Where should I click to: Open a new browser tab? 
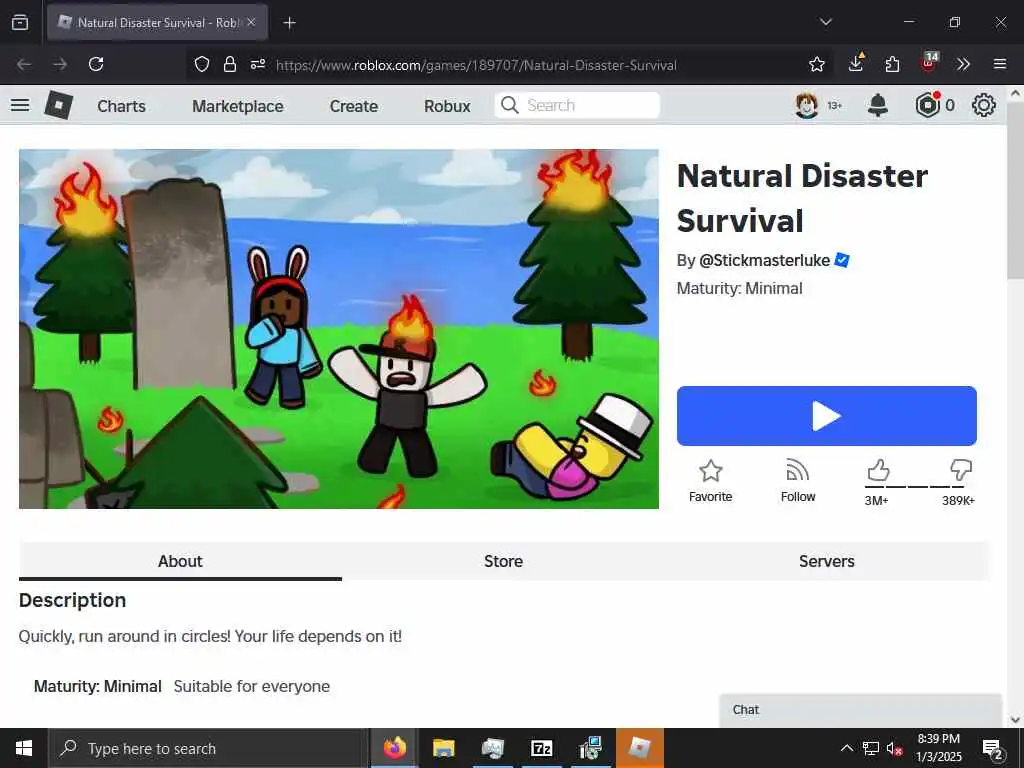click(289, 23)
